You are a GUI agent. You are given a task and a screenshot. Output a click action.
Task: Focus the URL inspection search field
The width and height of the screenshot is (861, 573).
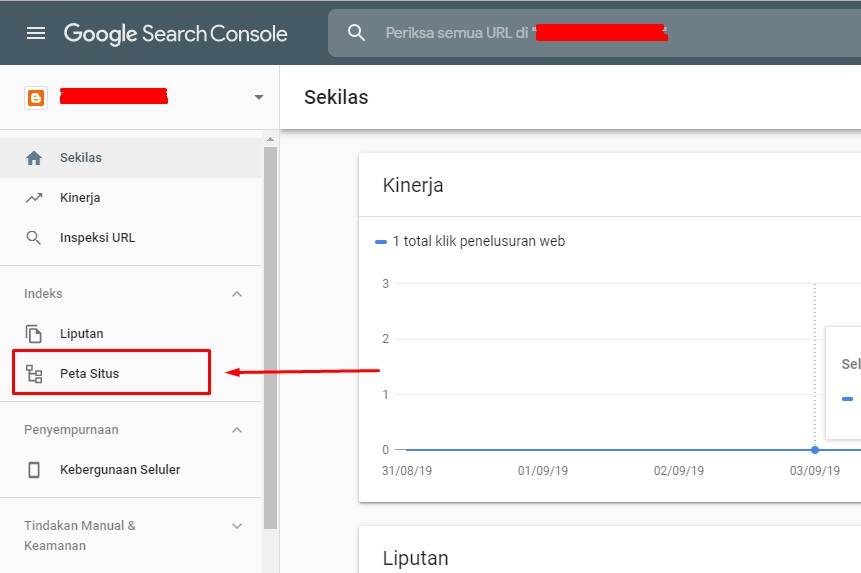(594, 33)
